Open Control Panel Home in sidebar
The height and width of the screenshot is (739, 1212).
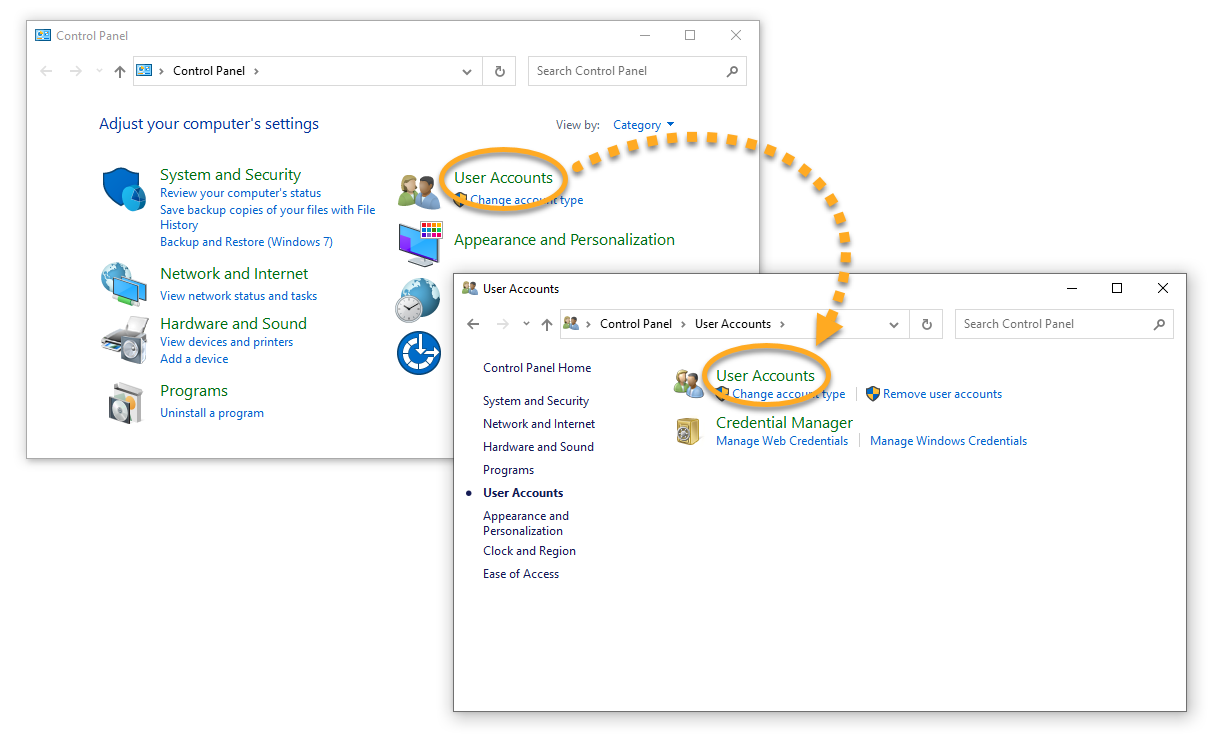[536, 368]
